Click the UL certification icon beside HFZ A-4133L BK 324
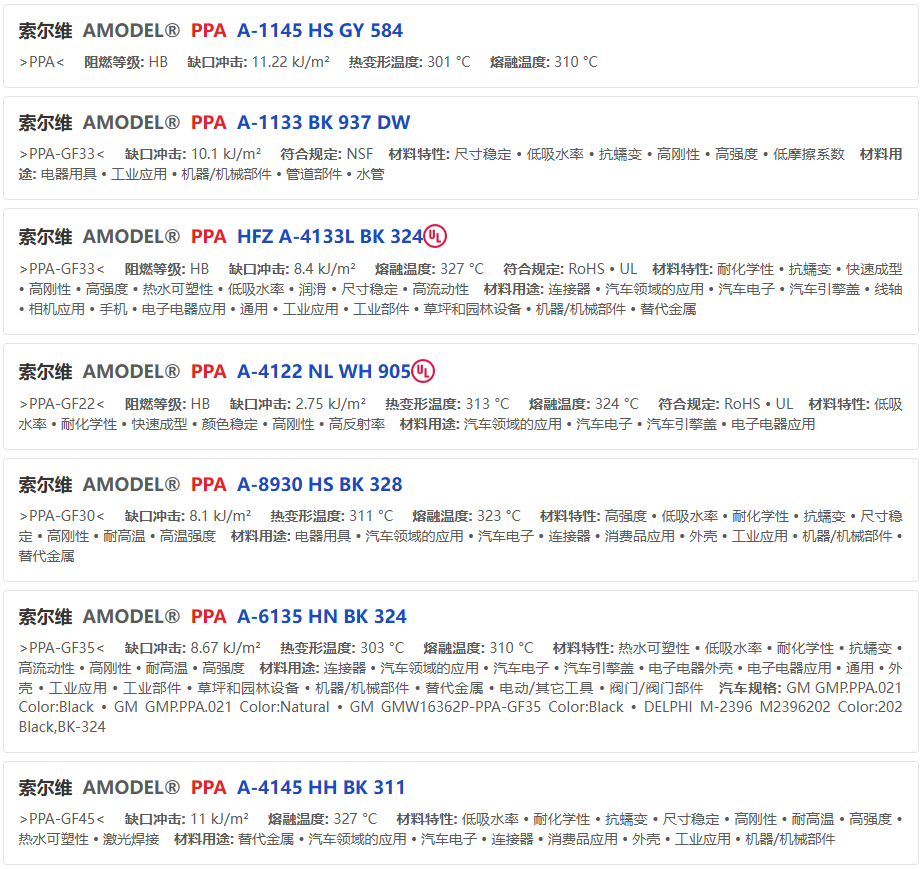The height and width of the screenshot is (869, 923). point(435,236)
